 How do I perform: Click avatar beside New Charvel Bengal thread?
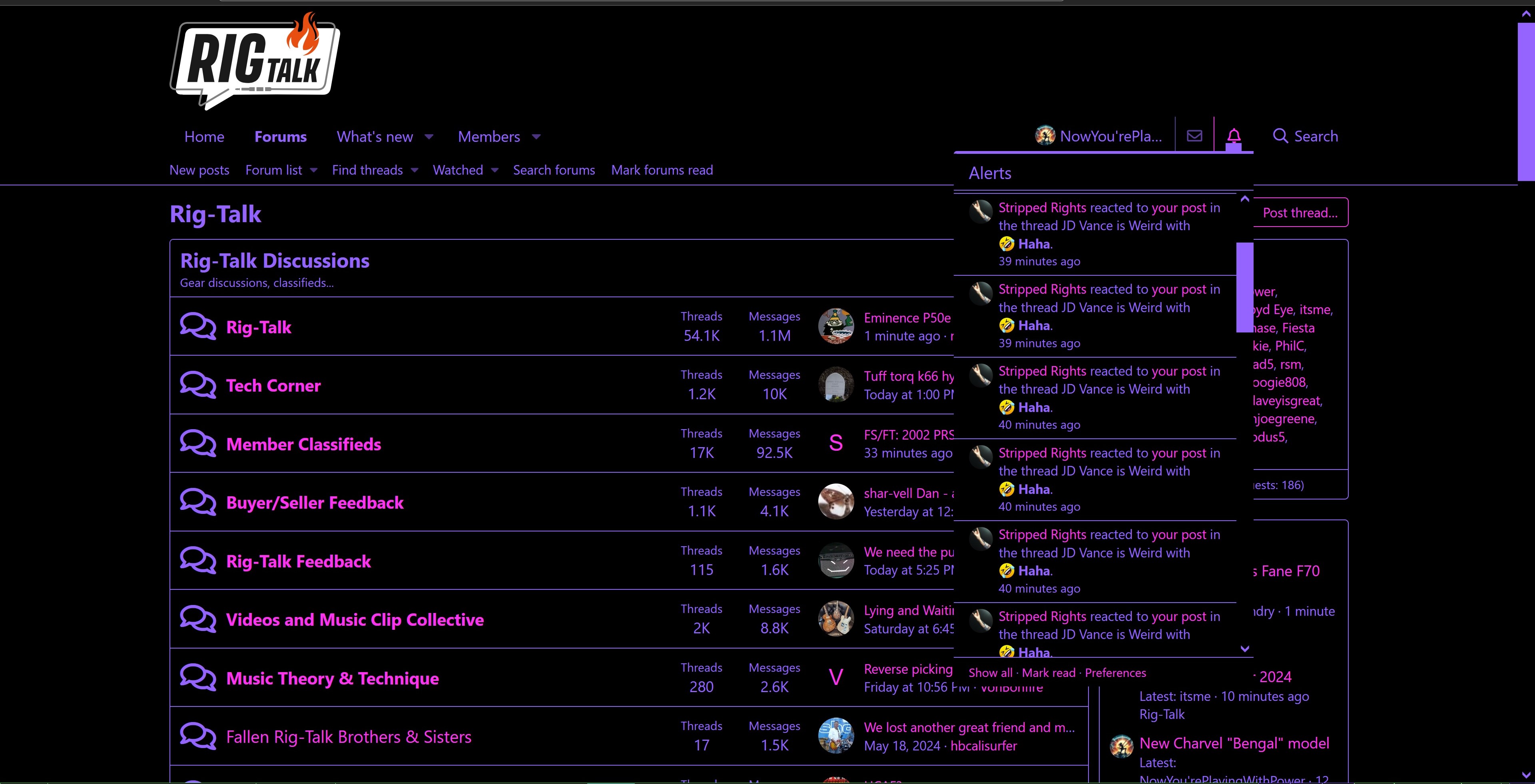[1121, 746]
